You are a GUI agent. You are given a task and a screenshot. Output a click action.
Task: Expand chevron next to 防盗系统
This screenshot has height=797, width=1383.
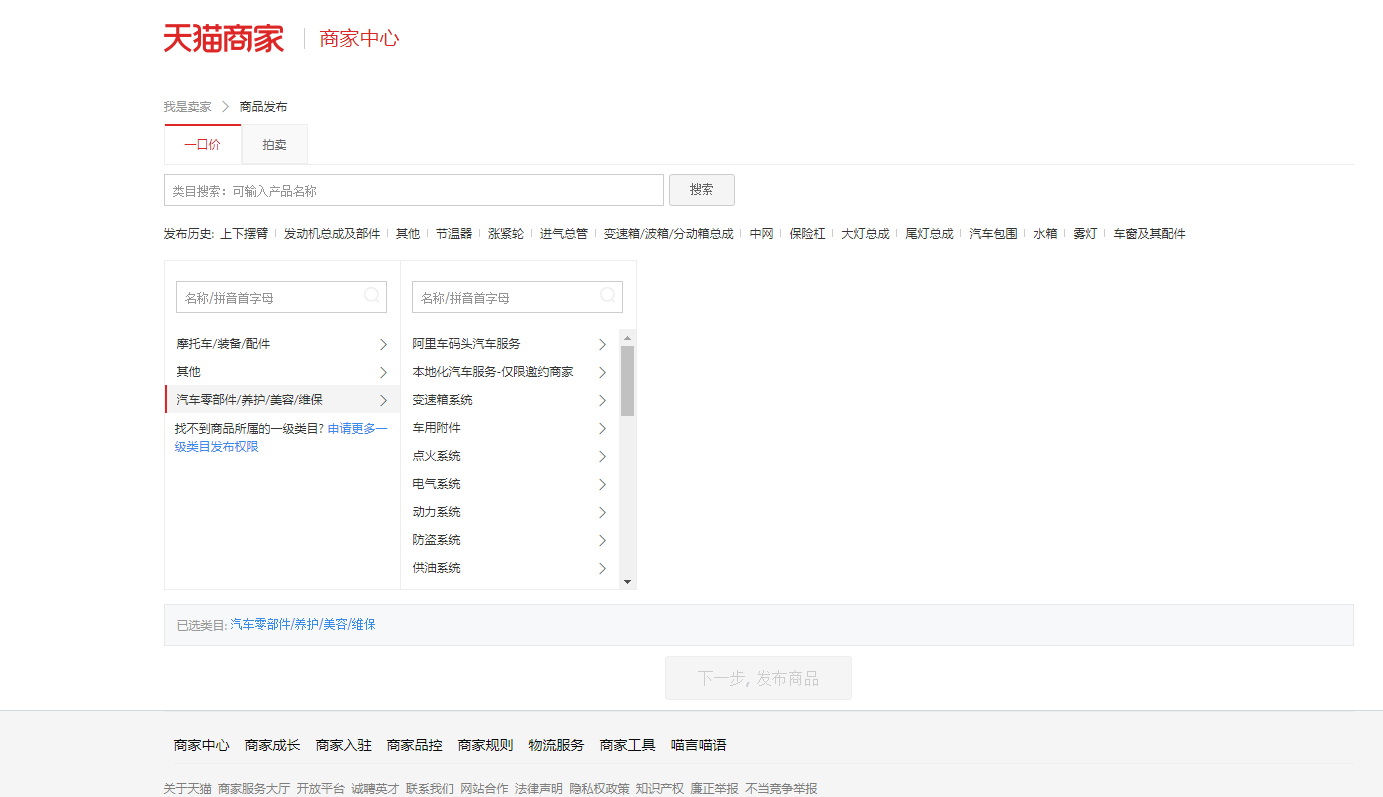[x=603, y=540]
